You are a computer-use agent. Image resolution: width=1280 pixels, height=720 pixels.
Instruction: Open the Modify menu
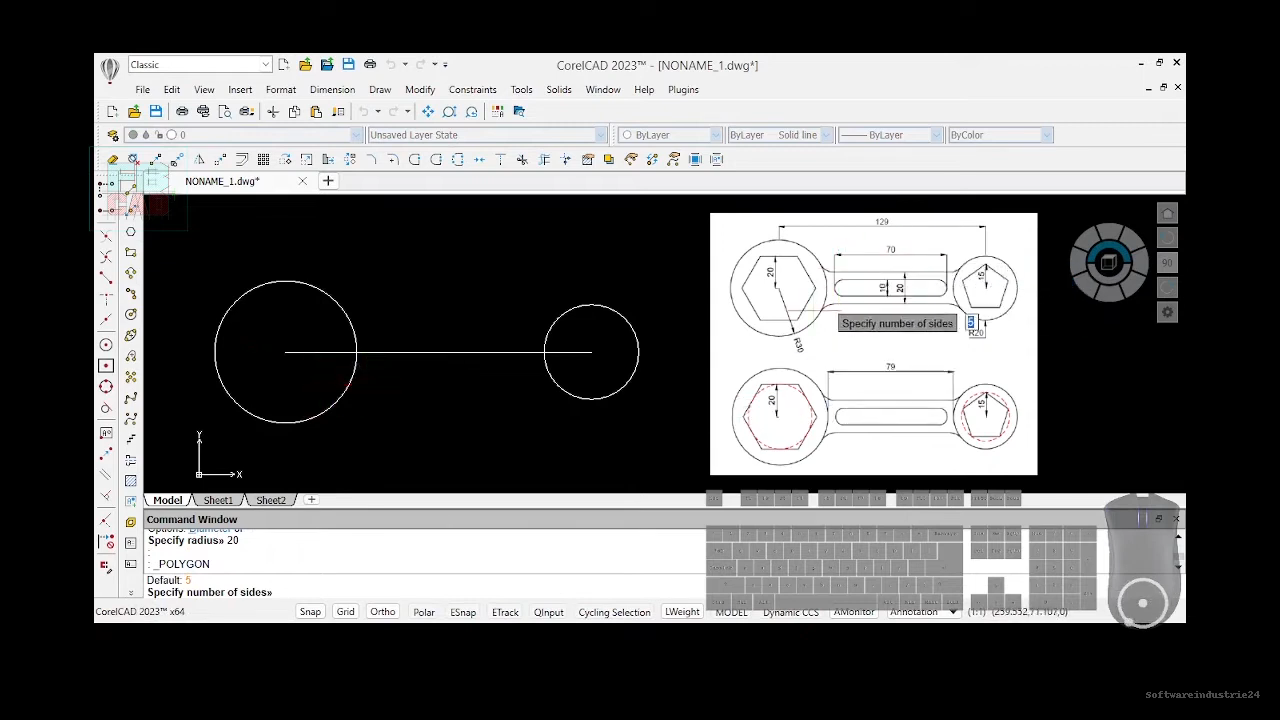[419, 90]
